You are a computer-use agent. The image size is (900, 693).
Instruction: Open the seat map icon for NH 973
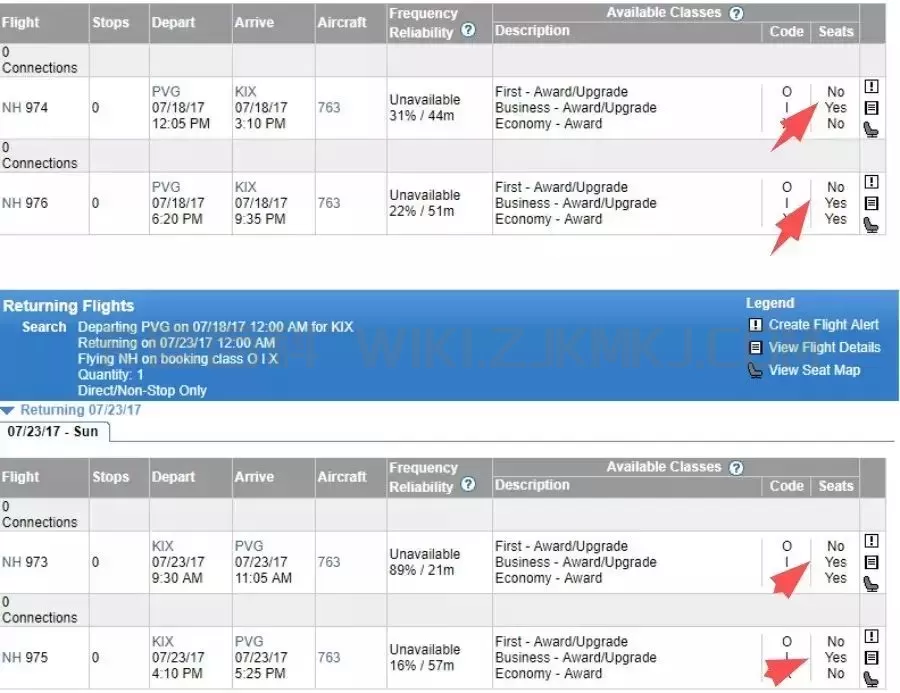tap(871, 583)
